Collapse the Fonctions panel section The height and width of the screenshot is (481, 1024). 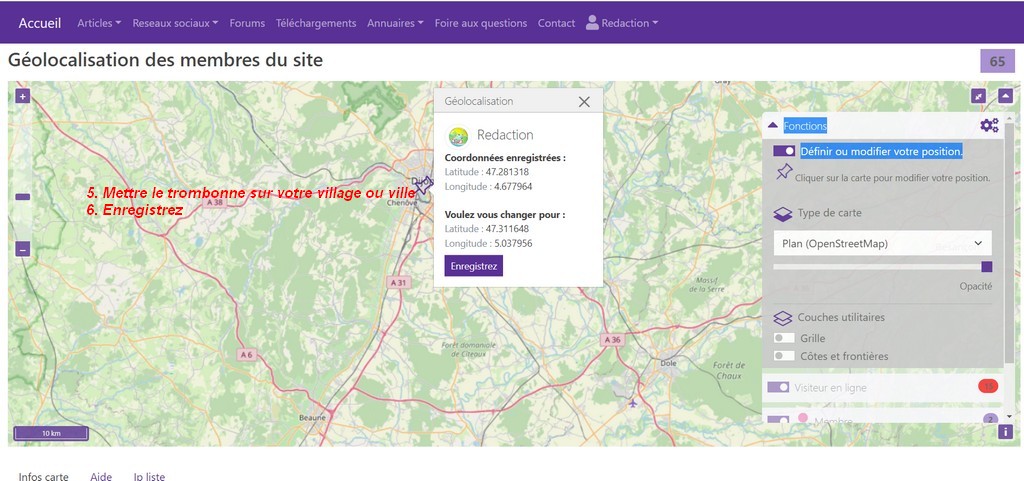click(x=772, y=126)
